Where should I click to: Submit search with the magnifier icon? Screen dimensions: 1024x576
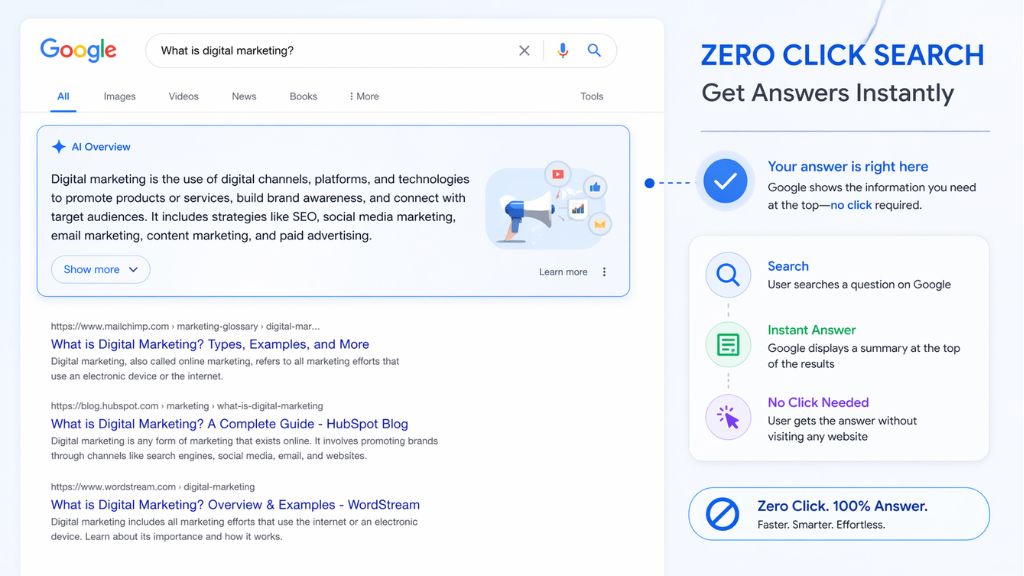pos(594,50)
